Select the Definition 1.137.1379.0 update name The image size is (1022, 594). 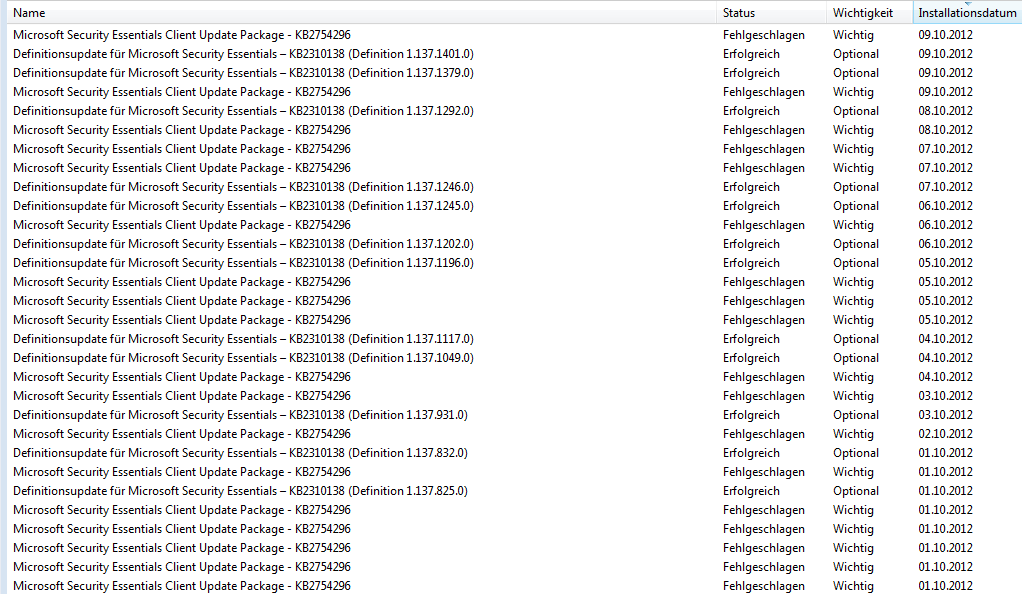point(243,73)
